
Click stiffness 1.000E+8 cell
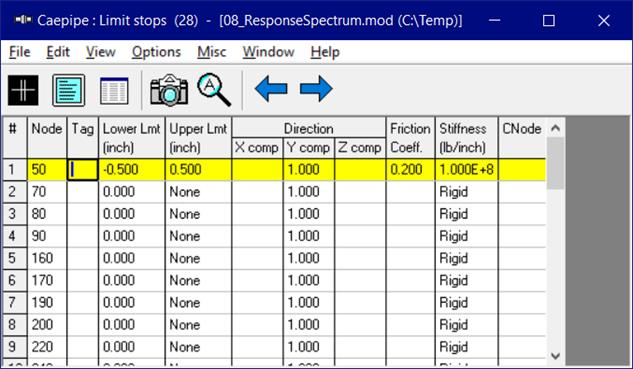(x=466, y=170)
